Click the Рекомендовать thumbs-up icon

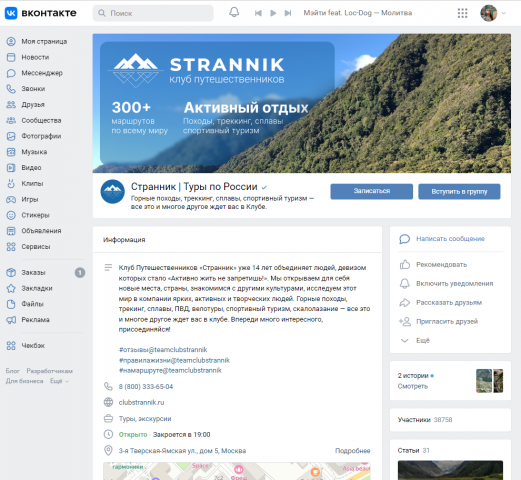[x=405, y=265]
